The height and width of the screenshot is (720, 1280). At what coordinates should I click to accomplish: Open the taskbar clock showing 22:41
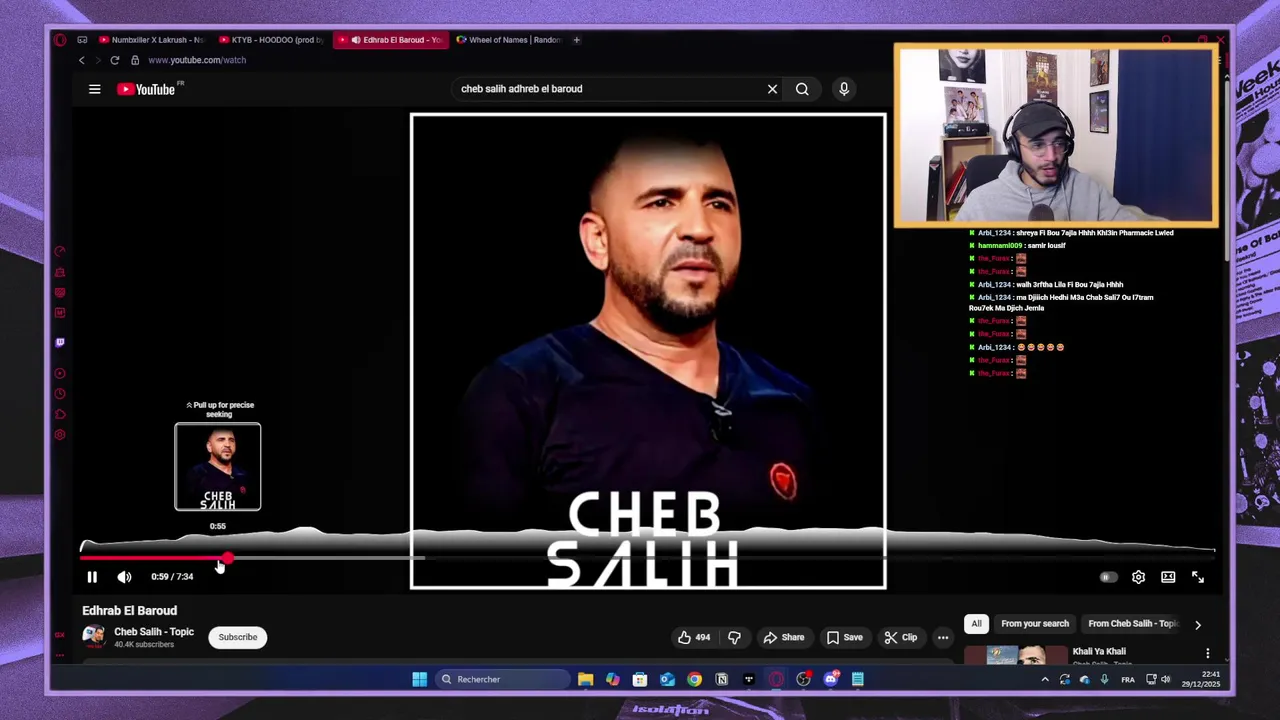[x=1202, y=679]
